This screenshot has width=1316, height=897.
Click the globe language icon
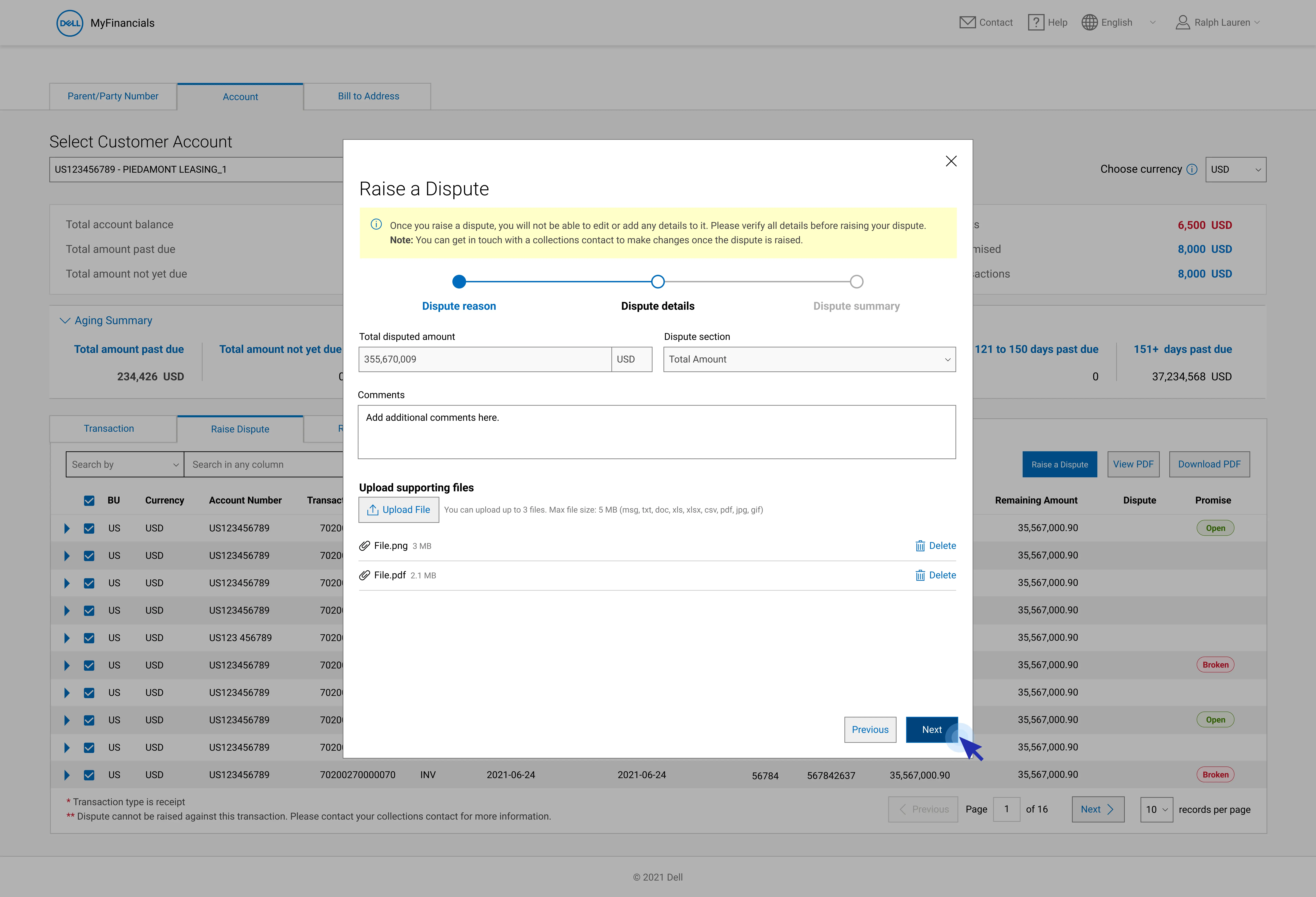(1089, 23)
